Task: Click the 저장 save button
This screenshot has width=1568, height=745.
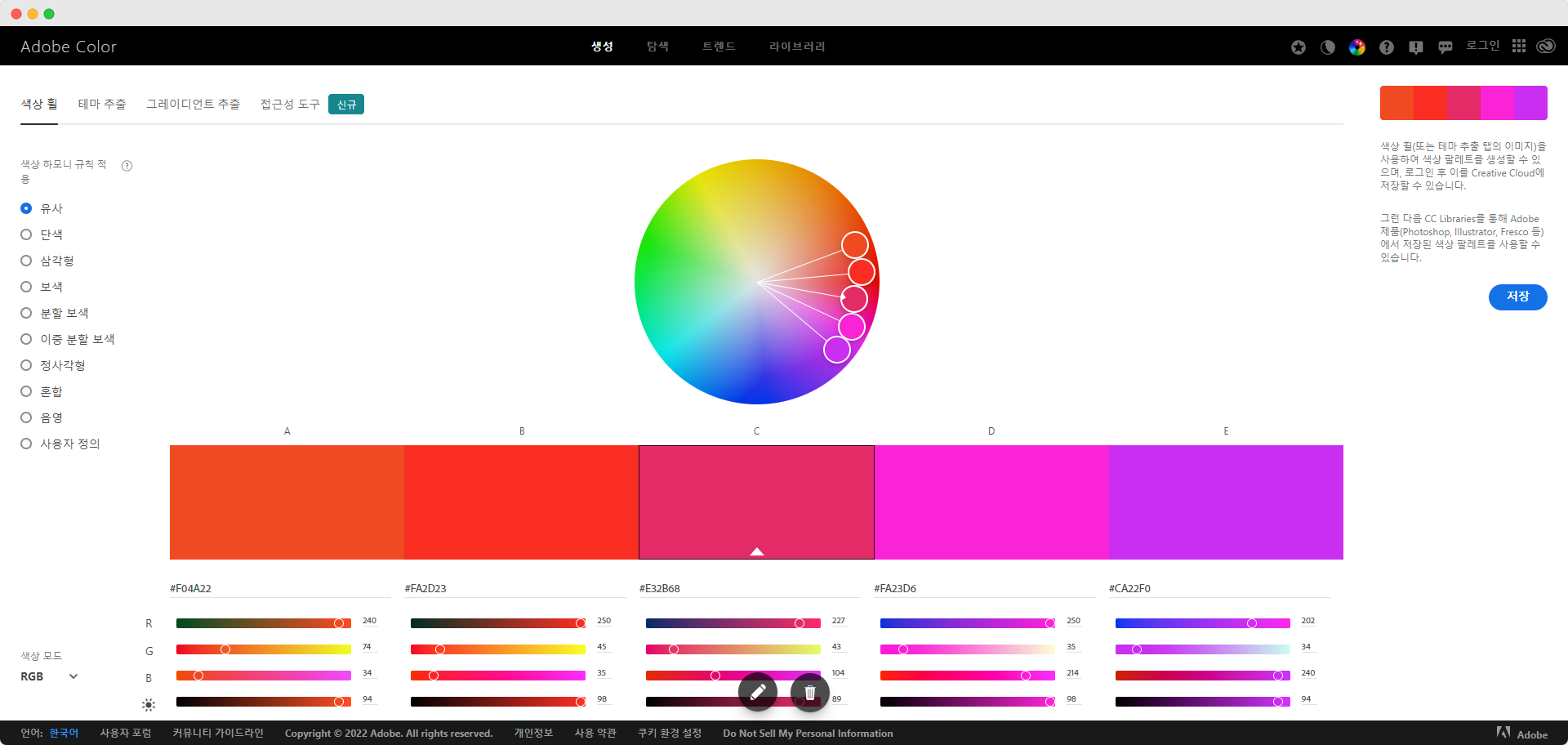Action: 1517,297
